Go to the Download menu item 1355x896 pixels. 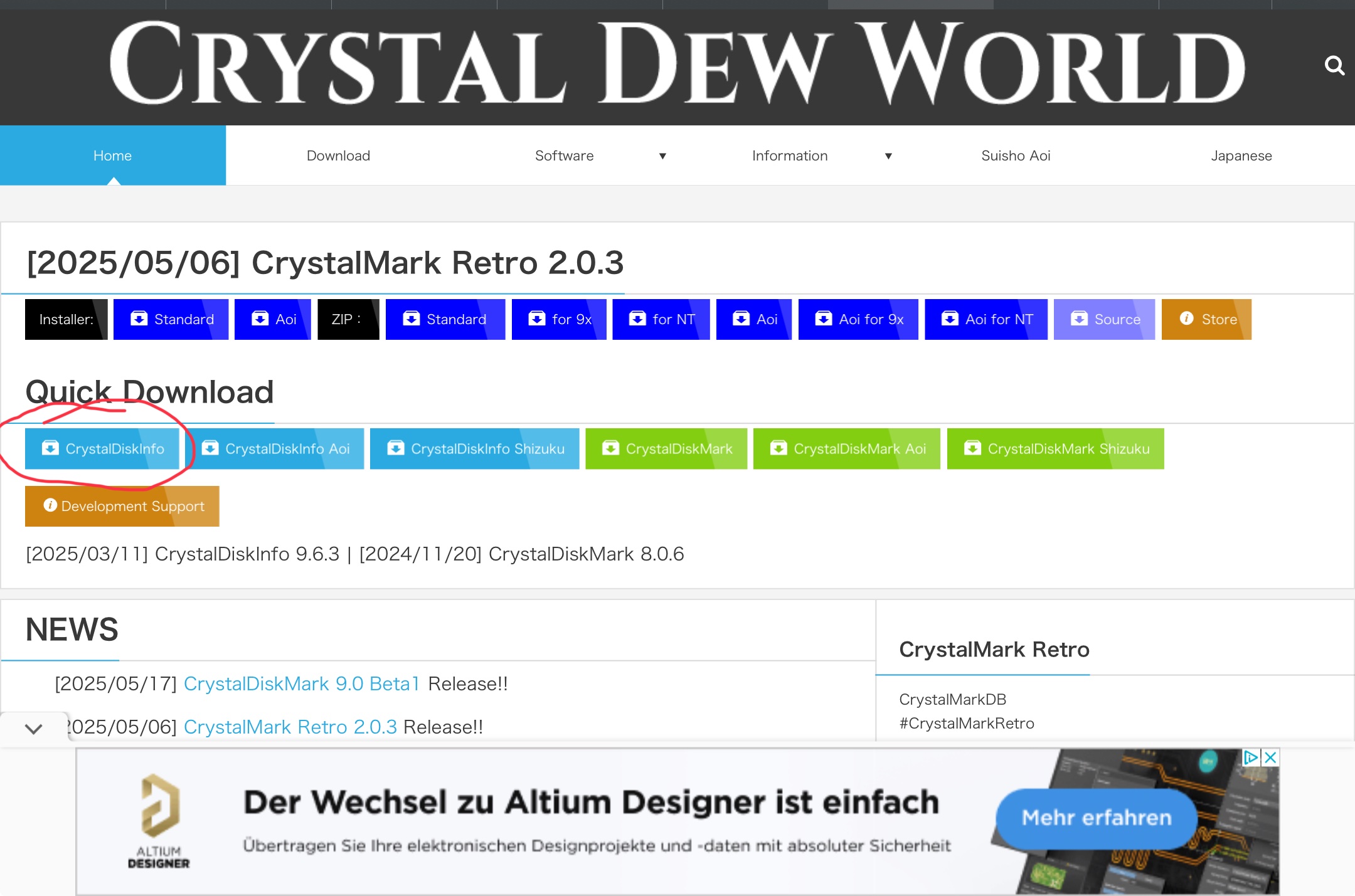pos(338,156)
